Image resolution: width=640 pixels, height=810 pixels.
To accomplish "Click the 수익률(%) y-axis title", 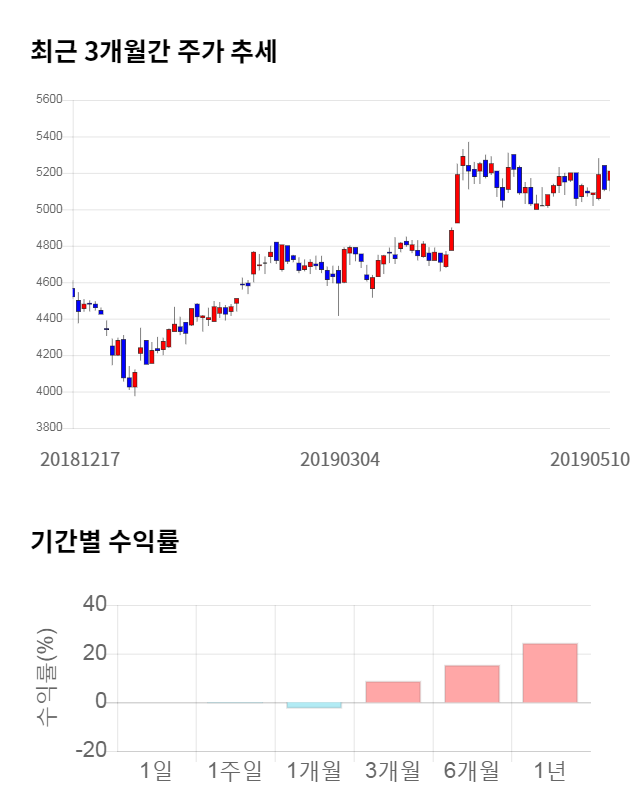I will (45, 678).
